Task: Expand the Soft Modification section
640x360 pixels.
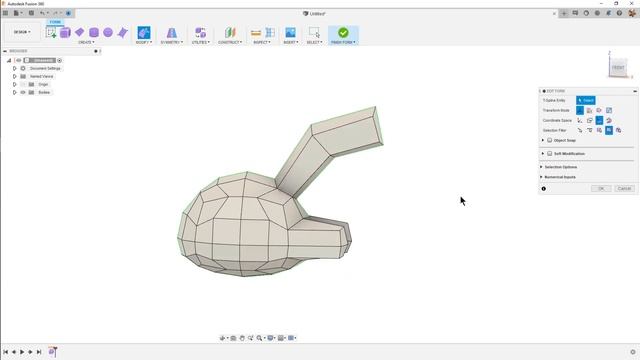Action: click(x=543, y=153)
